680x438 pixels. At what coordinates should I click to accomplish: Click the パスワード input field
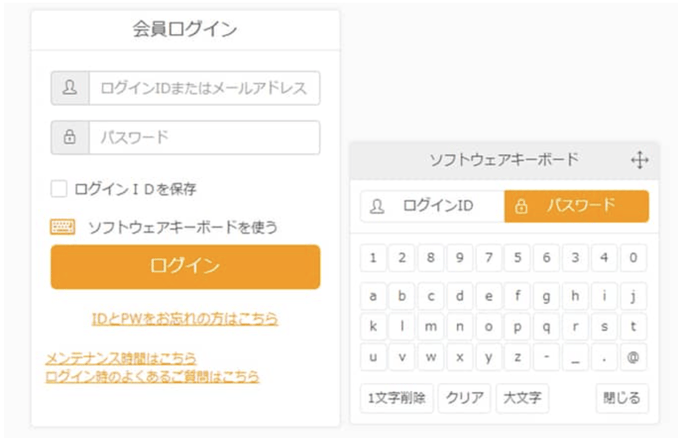204,137
